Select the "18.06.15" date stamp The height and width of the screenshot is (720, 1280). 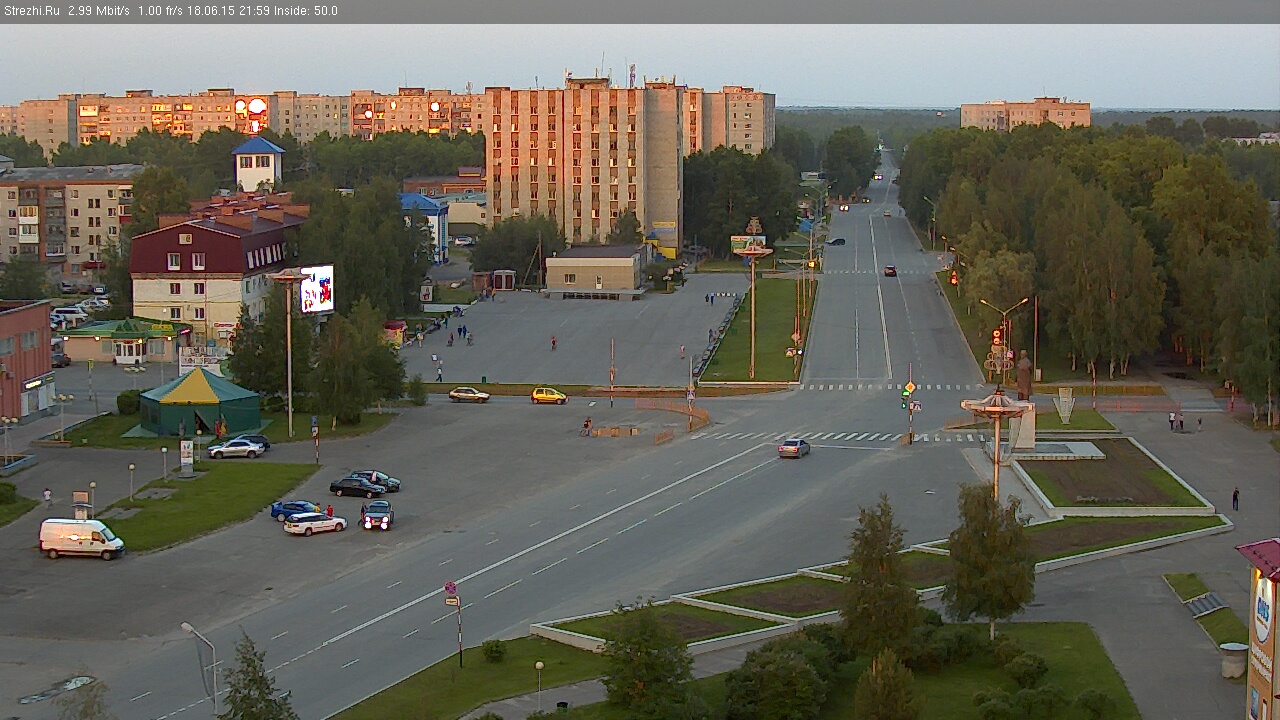[209, 11]
